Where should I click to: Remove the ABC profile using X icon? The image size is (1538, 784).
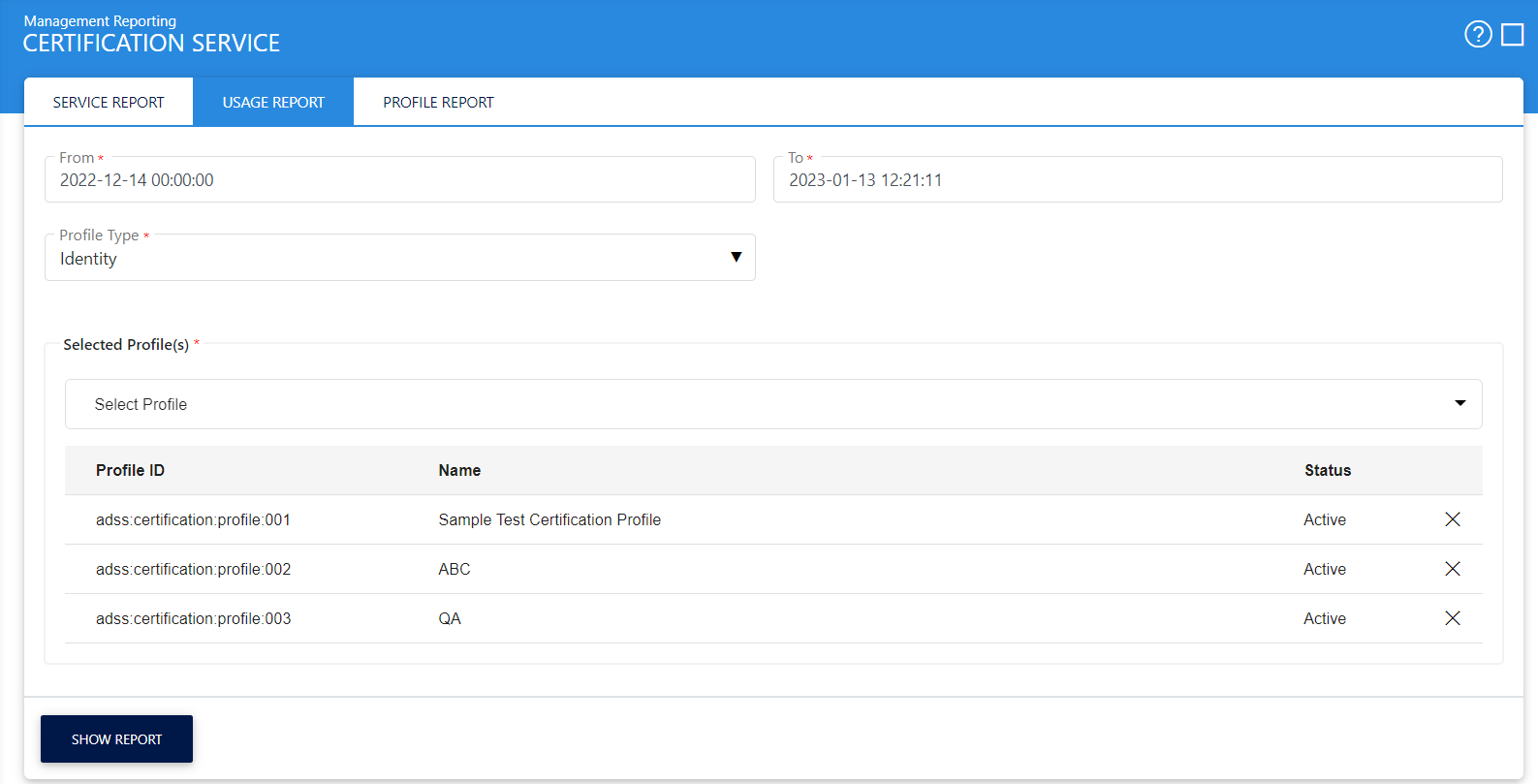tap(1452, 569)
